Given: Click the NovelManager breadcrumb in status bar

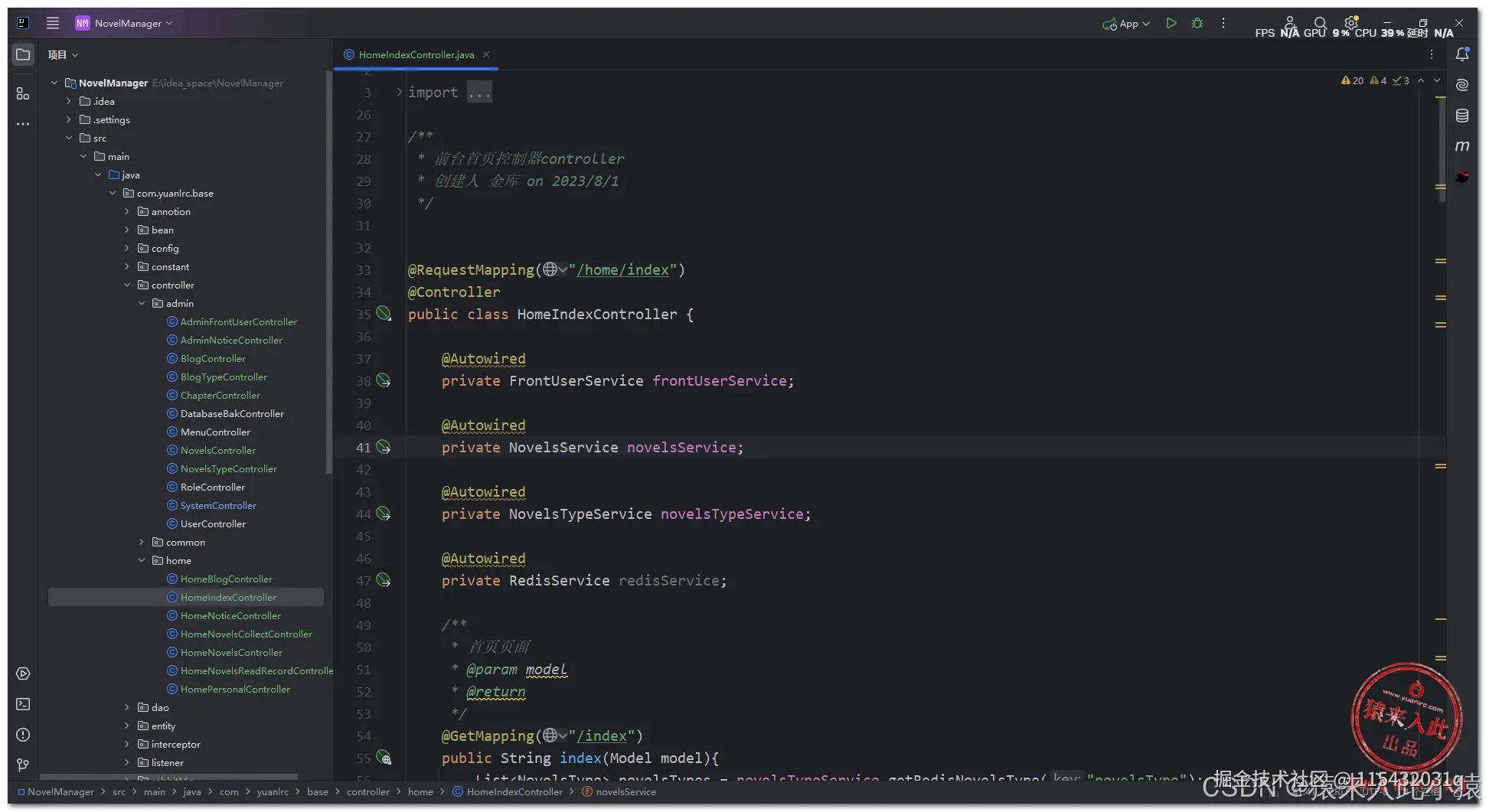Looking at the screenshot, I should coord(56,792).
